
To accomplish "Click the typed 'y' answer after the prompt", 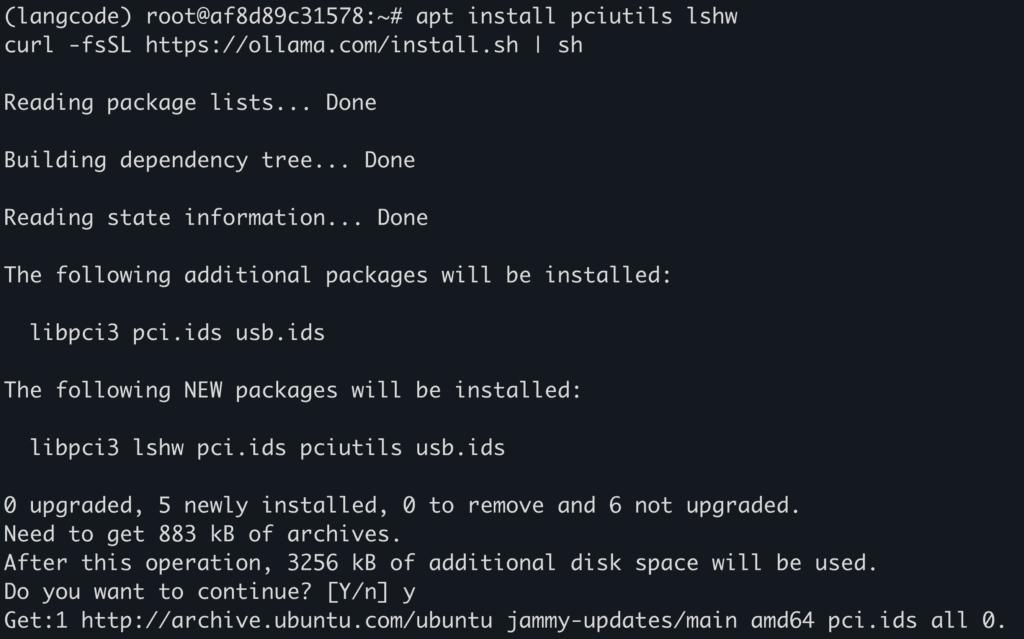I will (x=408, y=592).
